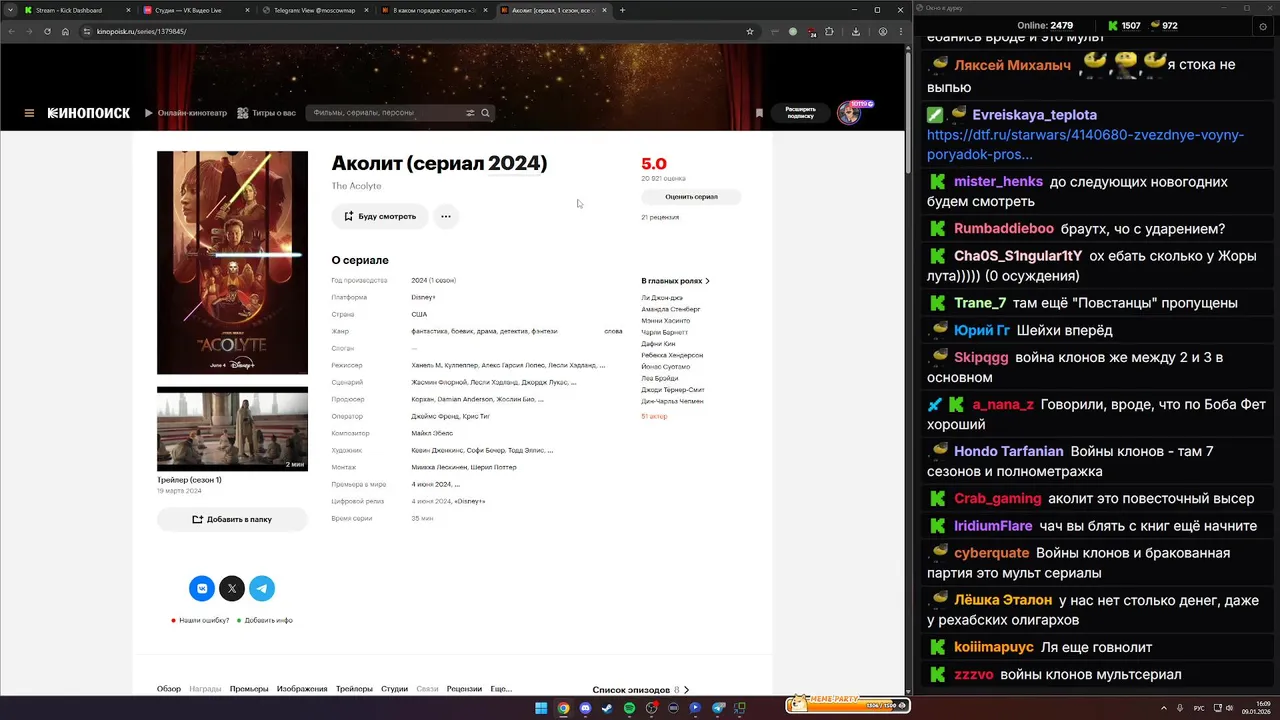Open Steam from taskbar

point(607,708)
